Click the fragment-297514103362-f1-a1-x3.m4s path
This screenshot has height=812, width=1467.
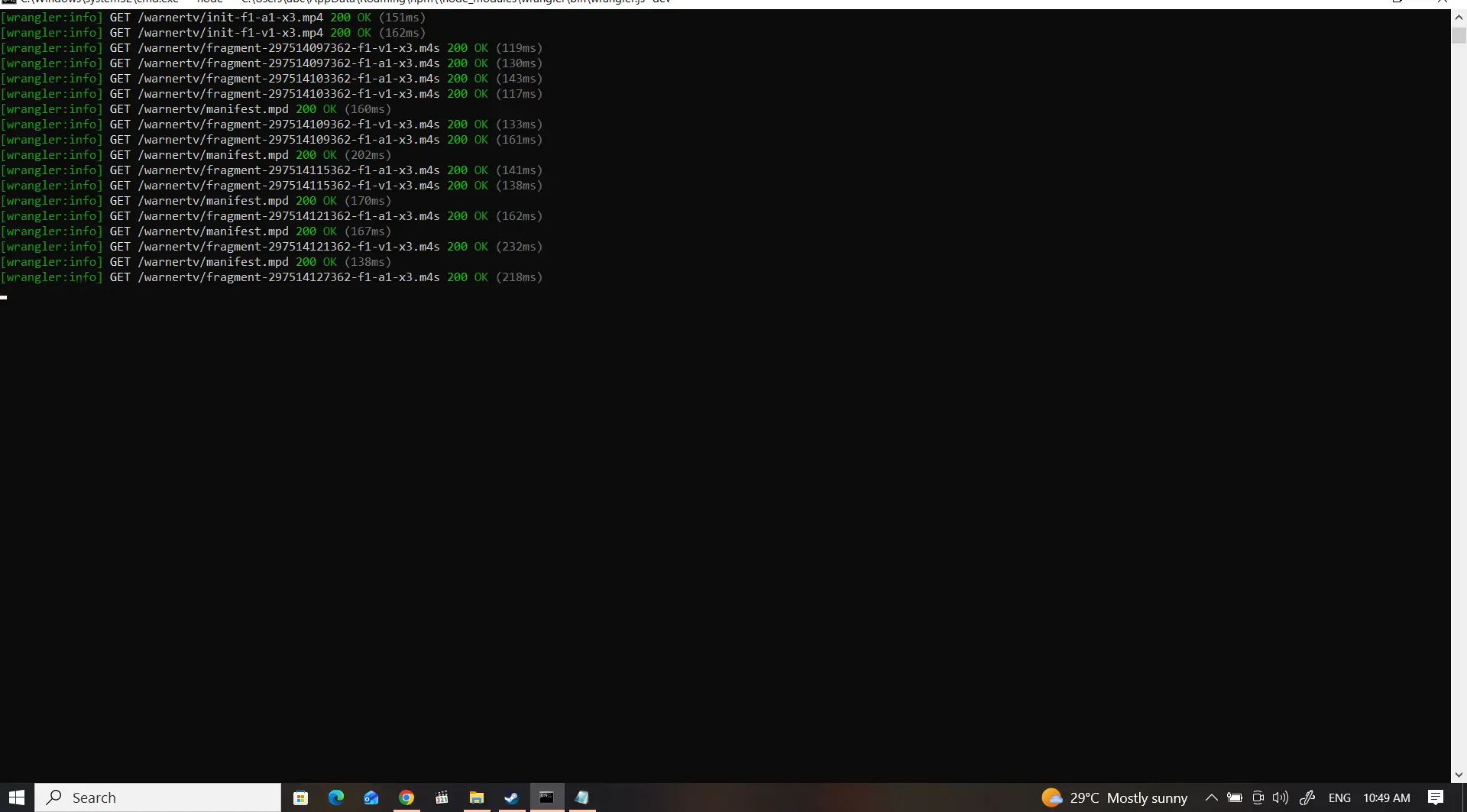click(289, 78)
